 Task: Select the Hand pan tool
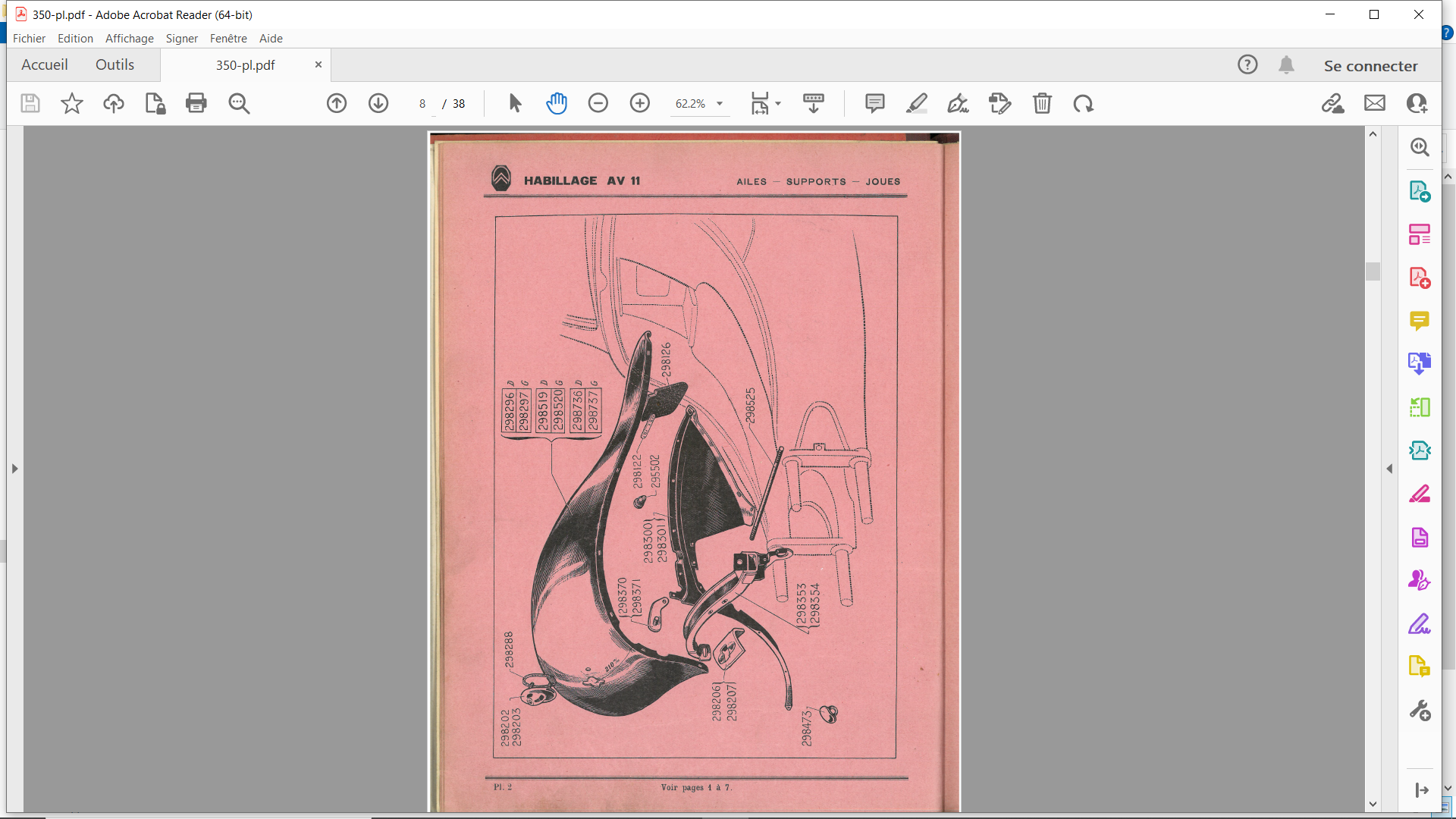(x=557, y=103)
